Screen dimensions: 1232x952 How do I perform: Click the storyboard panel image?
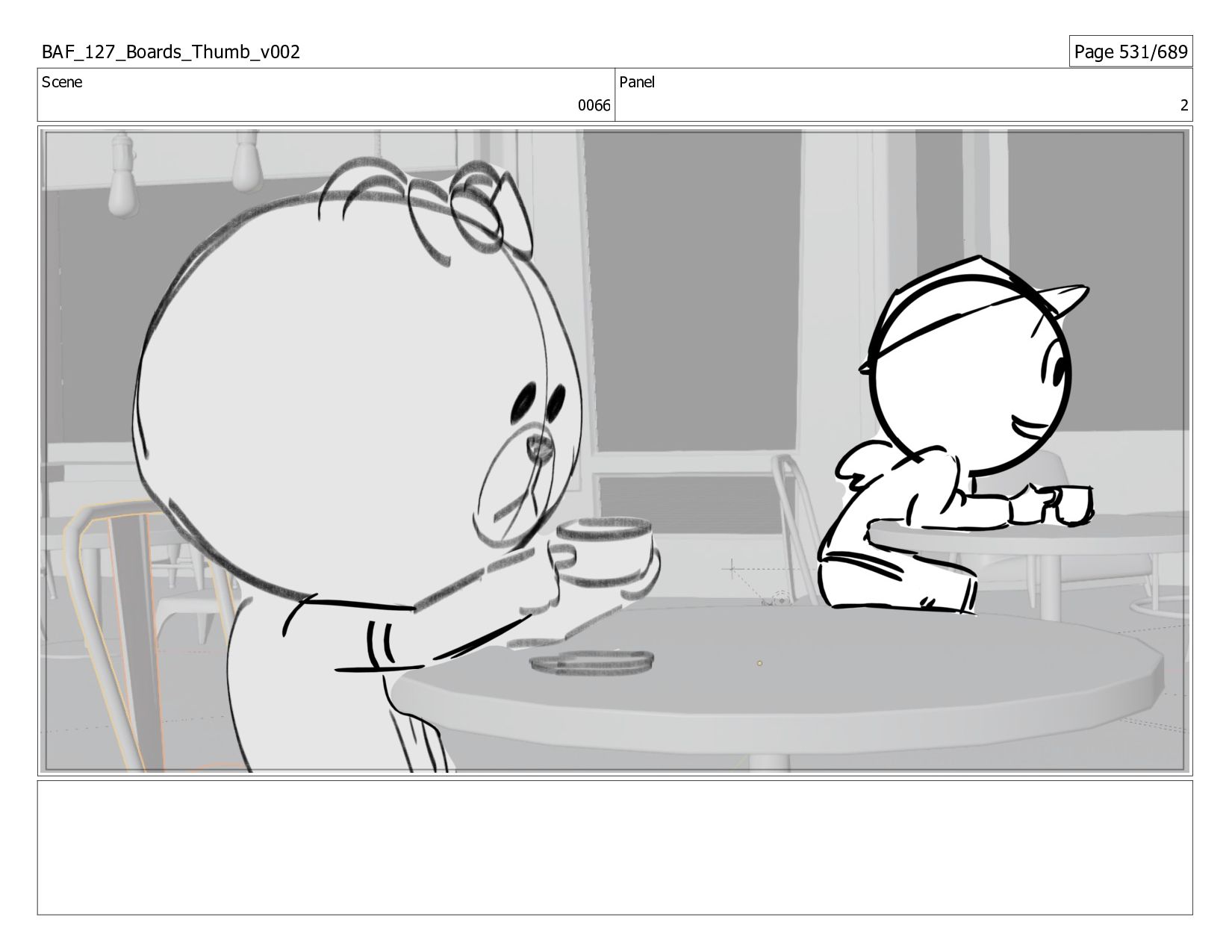pyautogui.click(x=615, y=450)
